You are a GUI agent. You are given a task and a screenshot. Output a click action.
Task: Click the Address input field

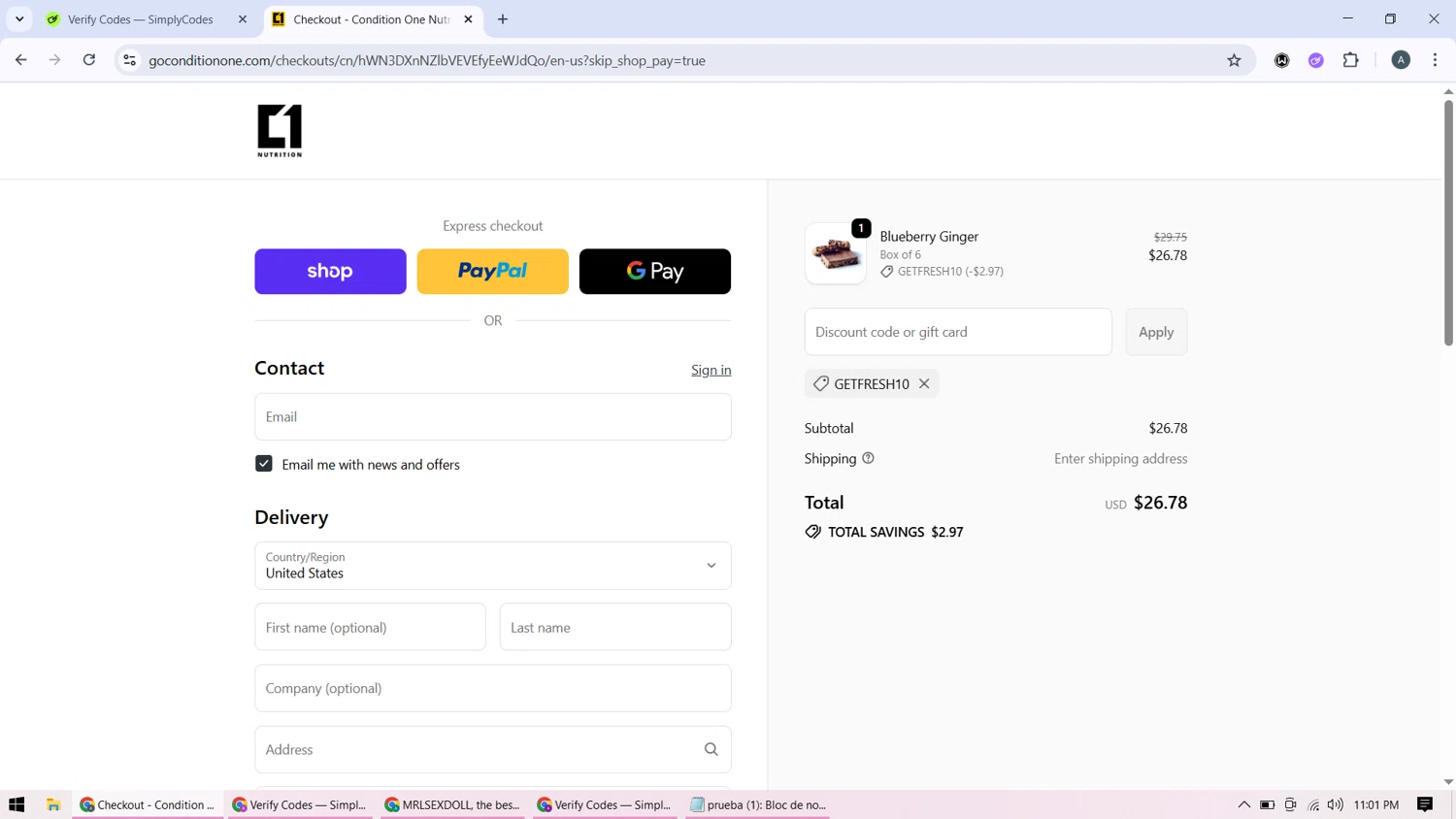pos(492,749)
